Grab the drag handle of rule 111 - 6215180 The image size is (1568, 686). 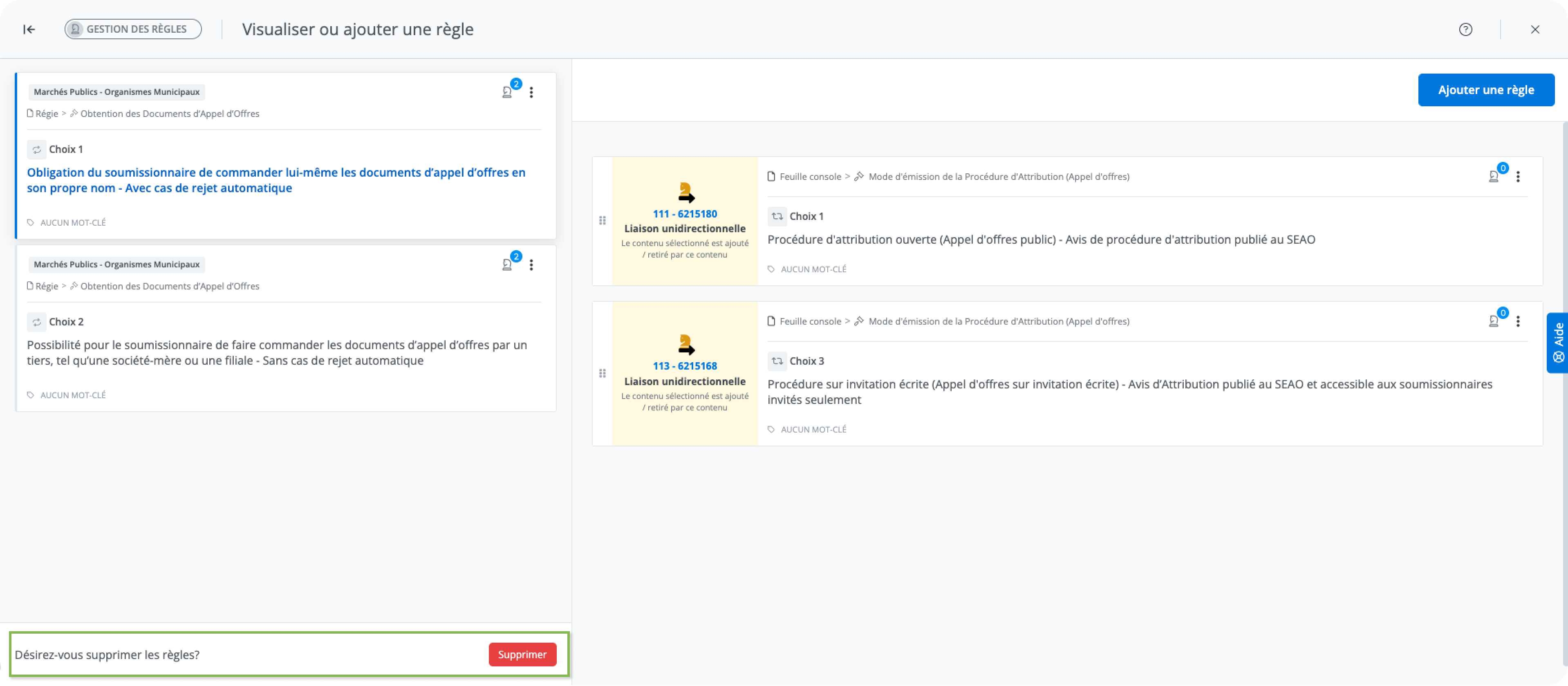click(x=602, y=220)
